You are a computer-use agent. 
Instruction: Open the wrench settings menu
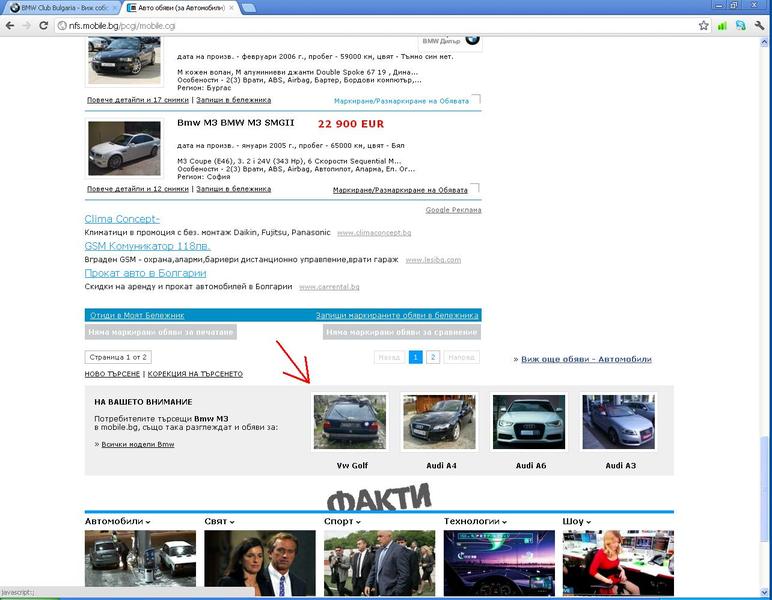point(759,26)
